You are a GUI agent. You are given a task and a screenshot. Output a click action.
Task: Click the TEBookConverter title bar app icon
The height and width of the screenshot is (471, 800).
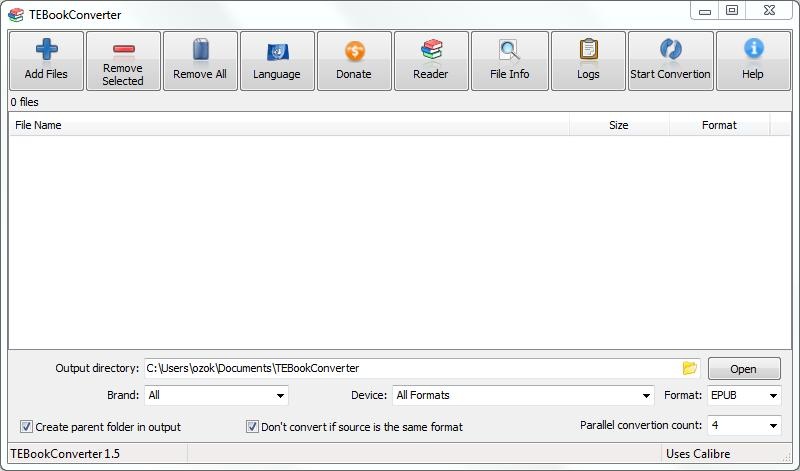tap(16, 15)
